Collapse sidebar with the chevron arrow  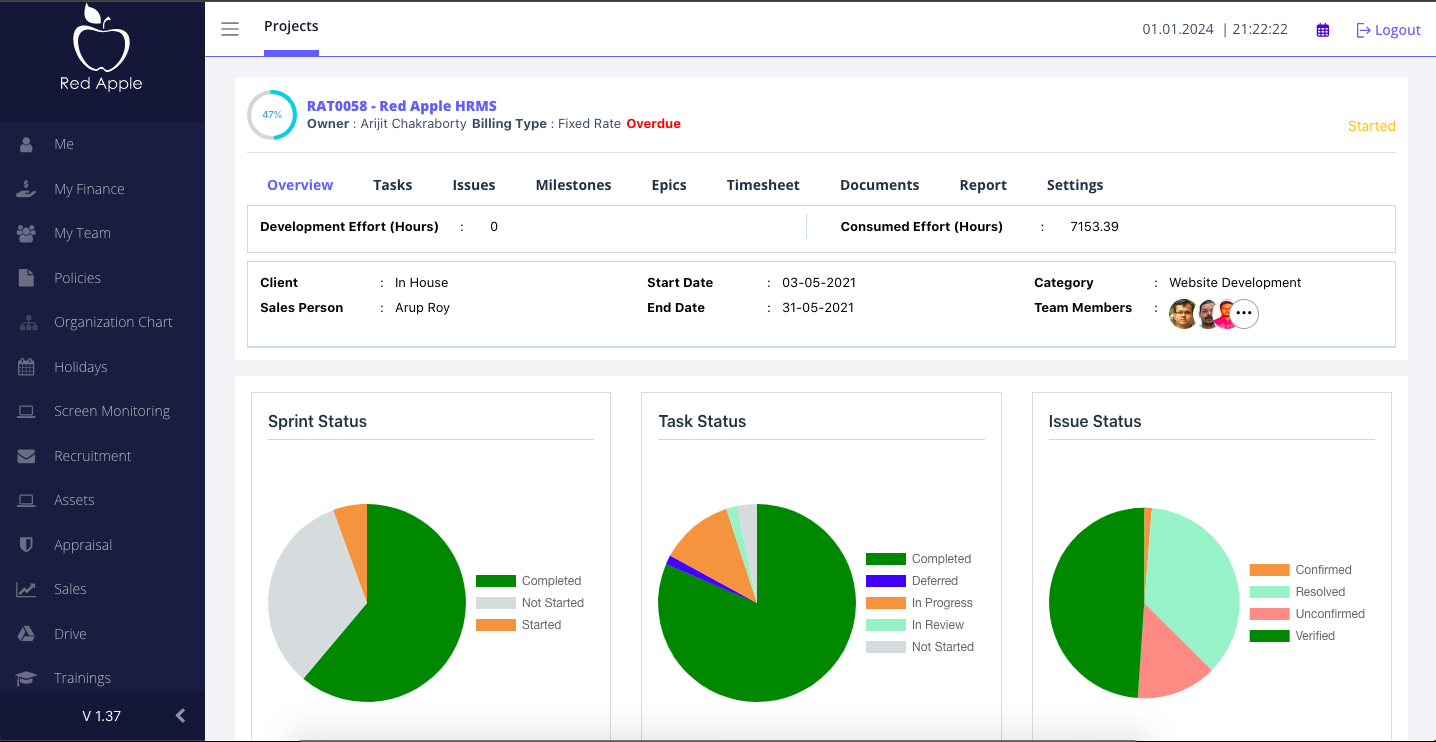pos(180,715)
